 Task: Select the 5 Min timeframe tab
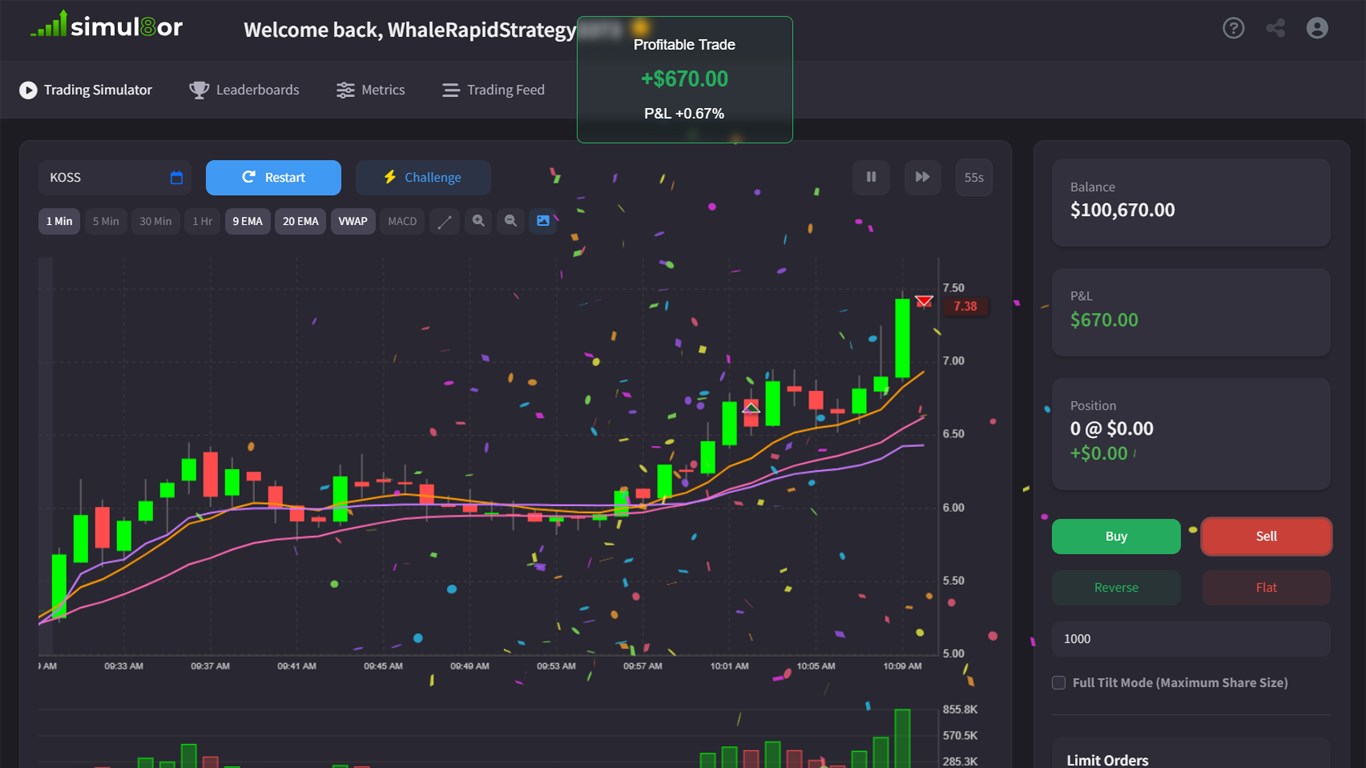click(105, 221)
